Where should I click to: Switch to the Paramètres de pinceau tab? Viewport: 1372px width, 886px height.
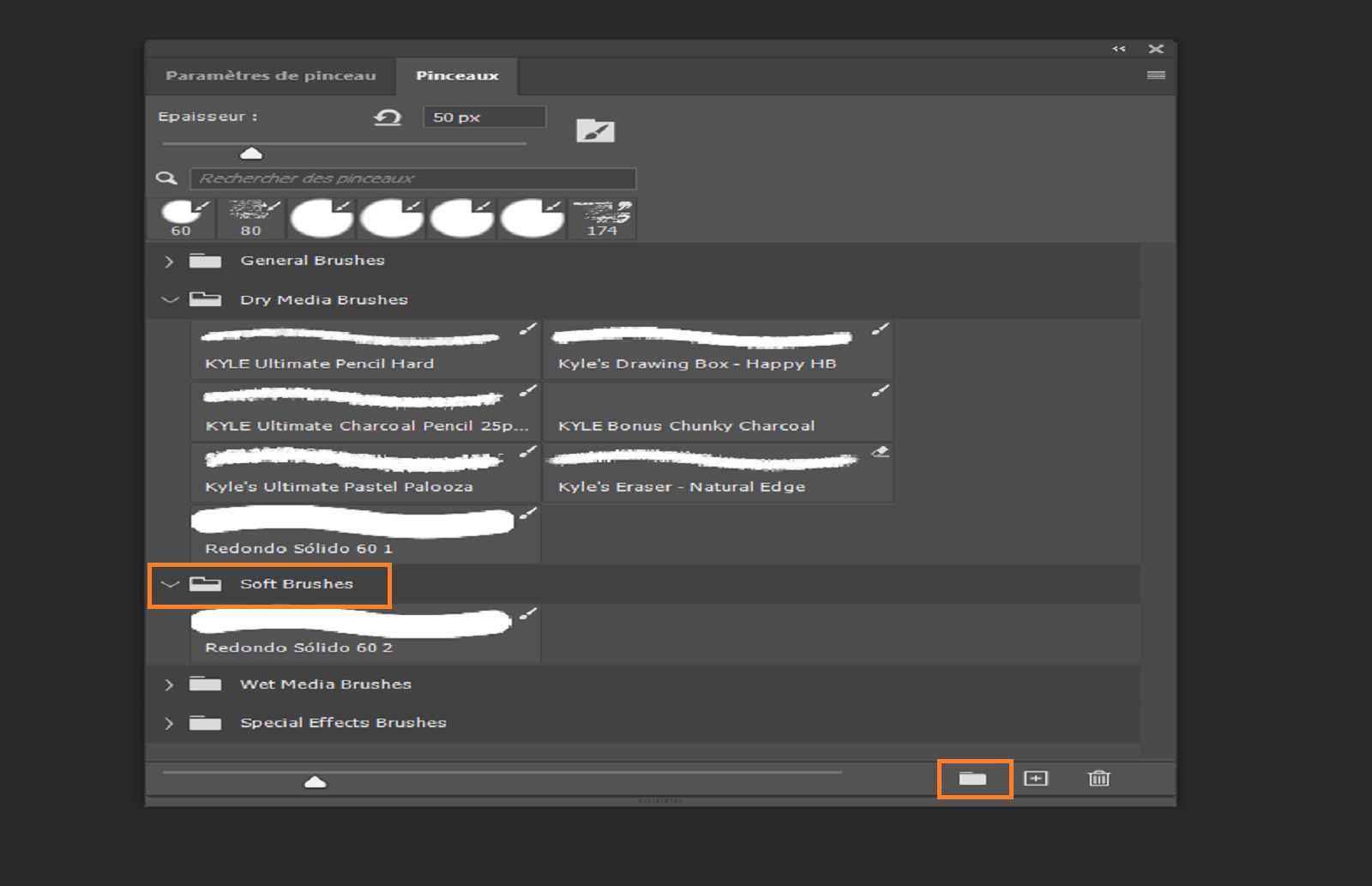click(x=271, y=75)
